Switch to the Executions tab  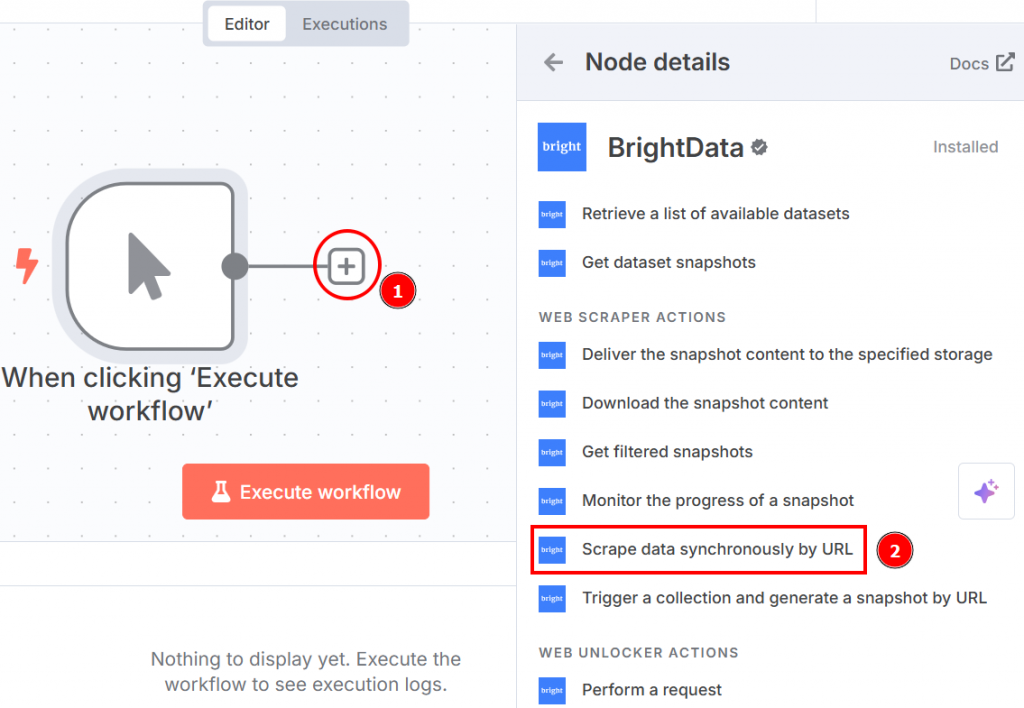click(344, 23)
